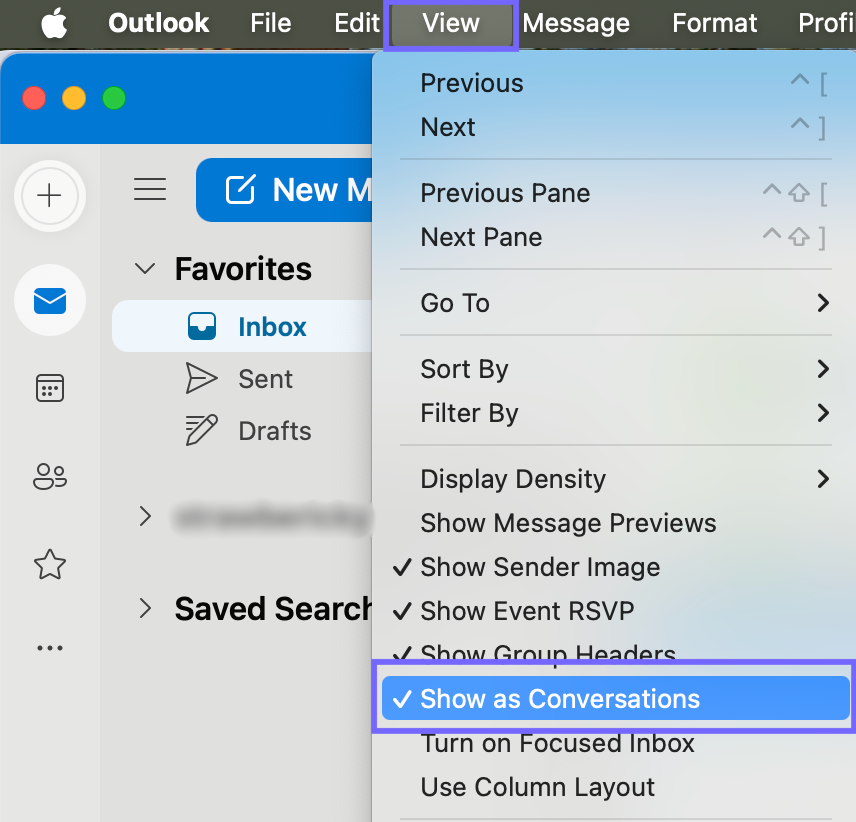
Task: Select Previous in View menu
Action: click(x=615, y=84)
